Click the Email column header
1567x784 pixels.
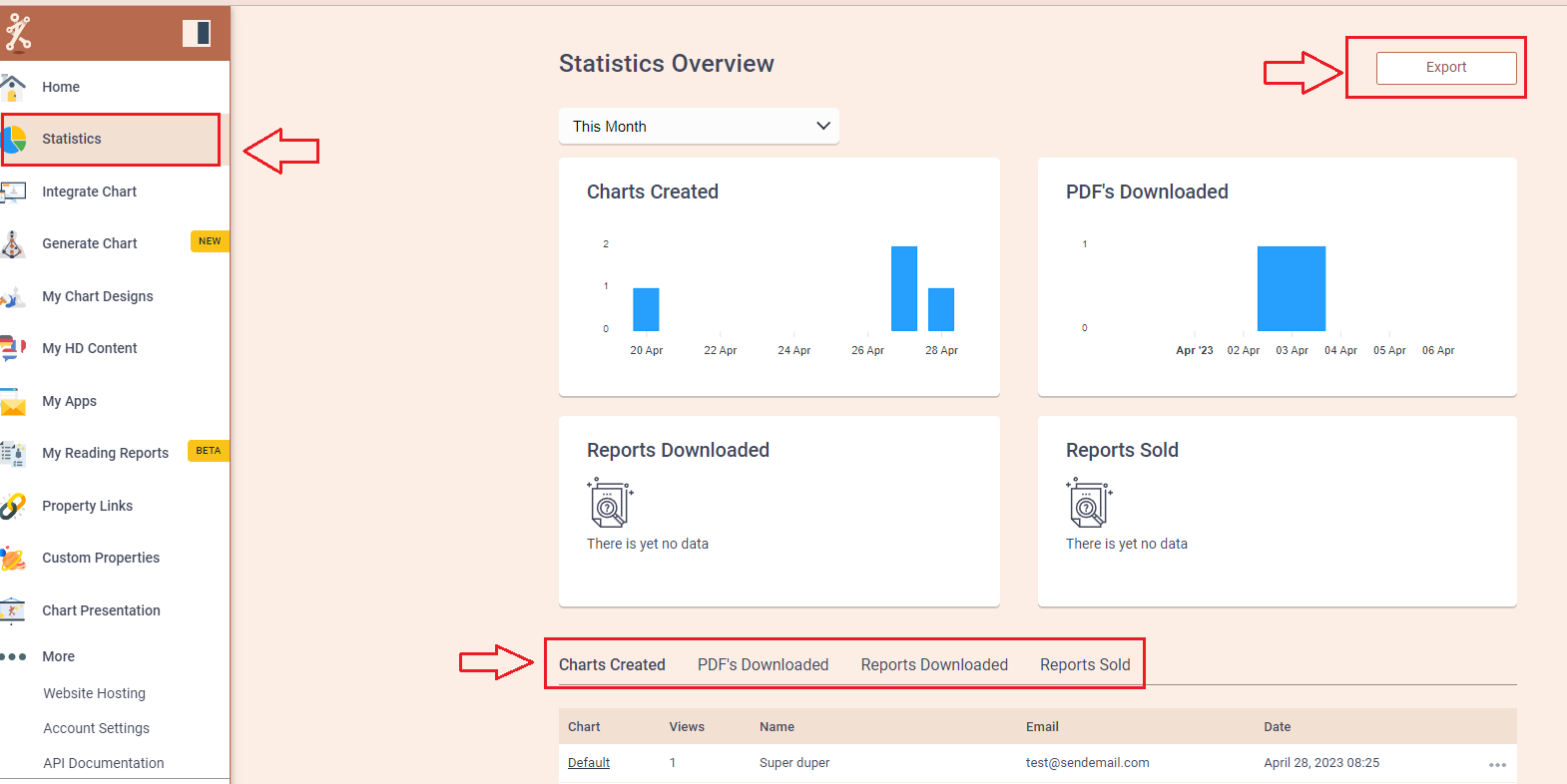click(x=1042, y=727)
